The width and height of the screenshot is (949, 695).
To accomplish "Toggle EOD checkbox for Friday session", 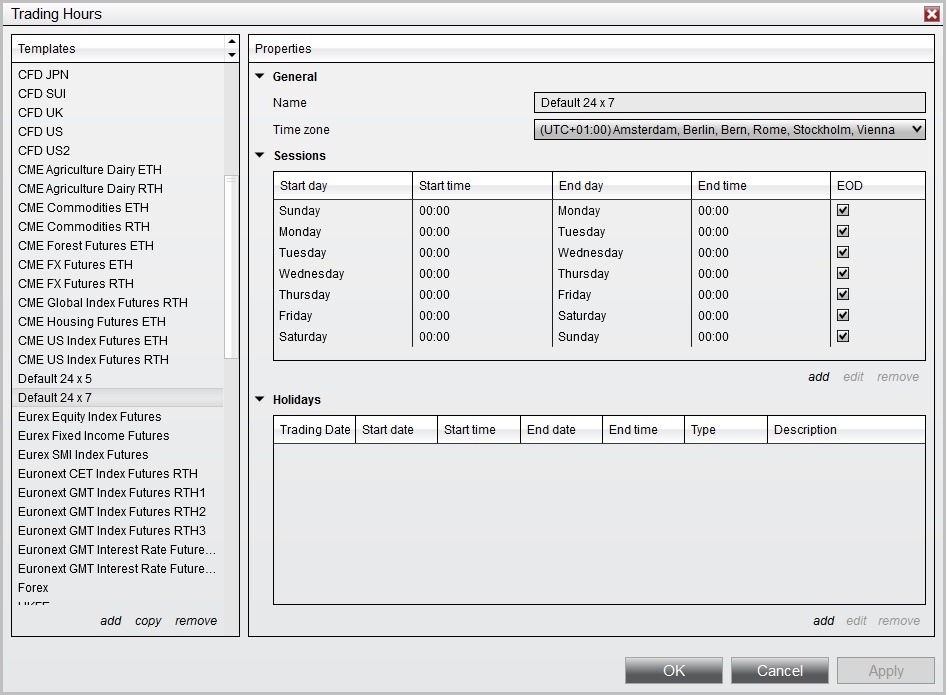I will [x=842, y=315].
